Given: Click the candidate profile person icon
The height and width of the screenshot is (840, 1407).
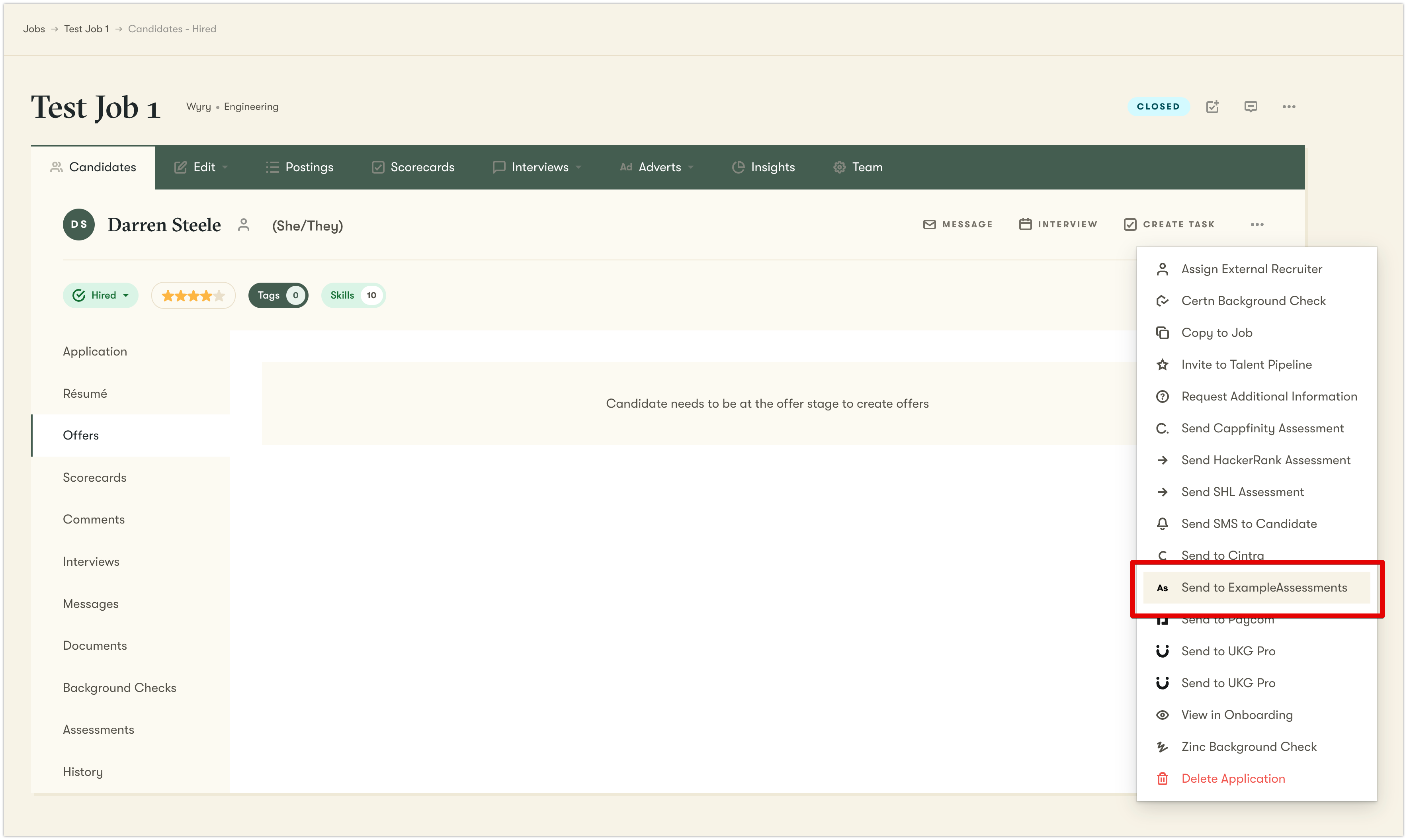Looking at the screenshot, I should [243, 225].
